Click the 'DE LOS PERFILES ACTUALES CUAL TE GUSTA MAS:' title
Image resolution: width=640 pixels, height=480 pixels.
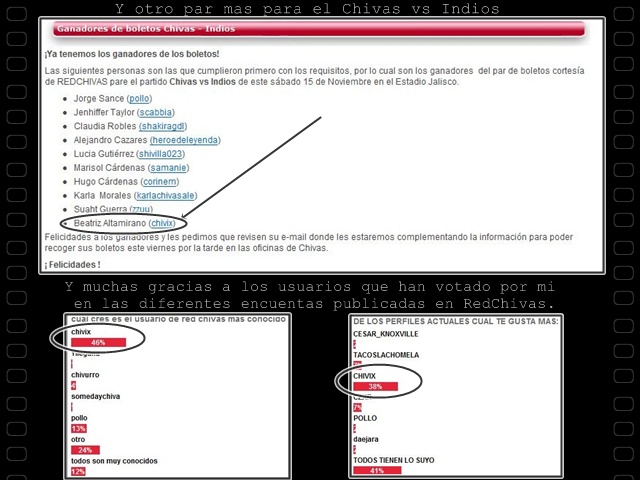coord(456,322)
